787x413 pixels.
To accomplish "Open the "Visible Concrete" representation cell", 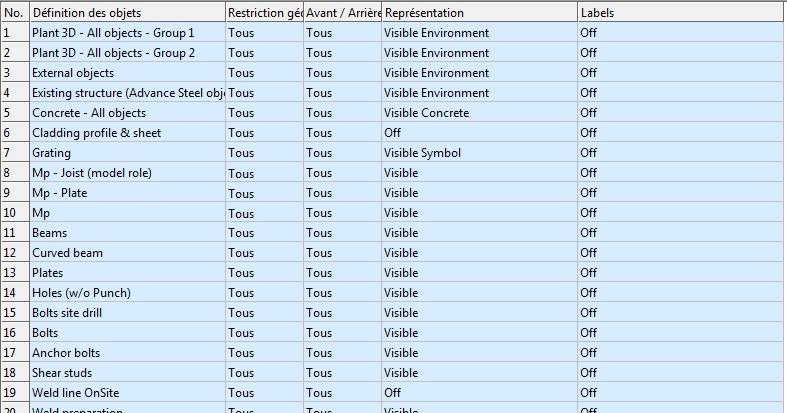I will pos(426,113).
